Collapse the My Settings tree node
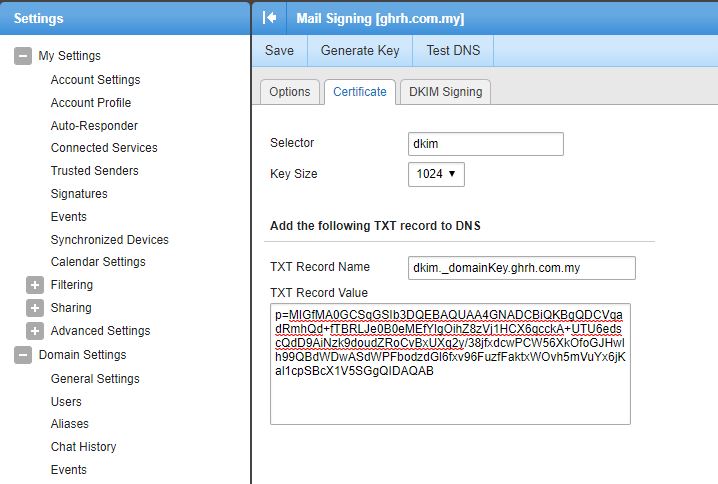Image resolution: width=718 pixels, height=484 pixels. (22, 56)
